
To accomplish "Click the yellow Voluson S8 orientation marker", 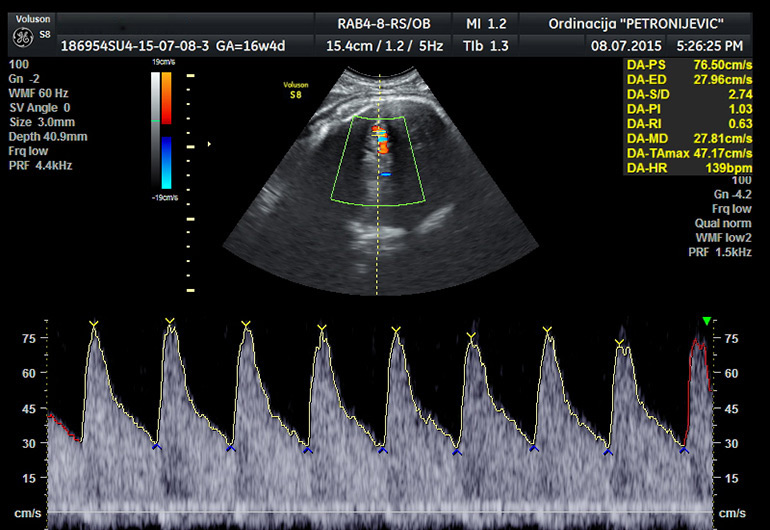I will click(x=295, y=91).
